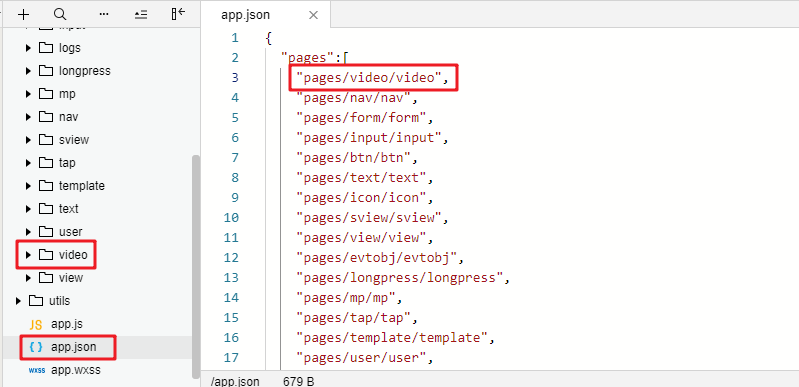Image resolution: width=799 pixels, height=387 pixels.
Task: Open the file search magnifier icon
Action: (60, 14)
